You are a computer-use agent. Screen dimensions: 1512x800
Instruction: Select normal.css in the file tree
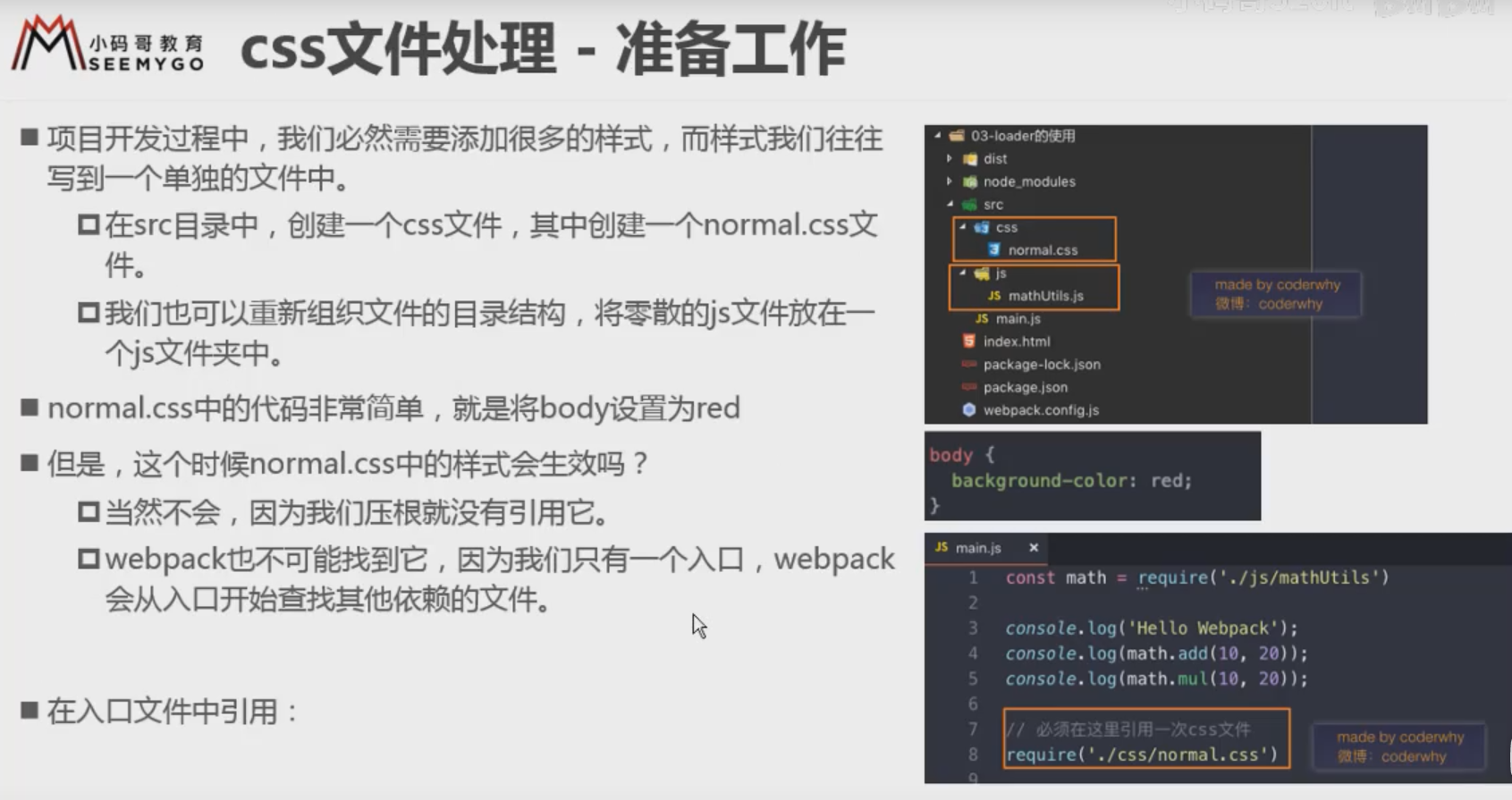point(1043,250)
